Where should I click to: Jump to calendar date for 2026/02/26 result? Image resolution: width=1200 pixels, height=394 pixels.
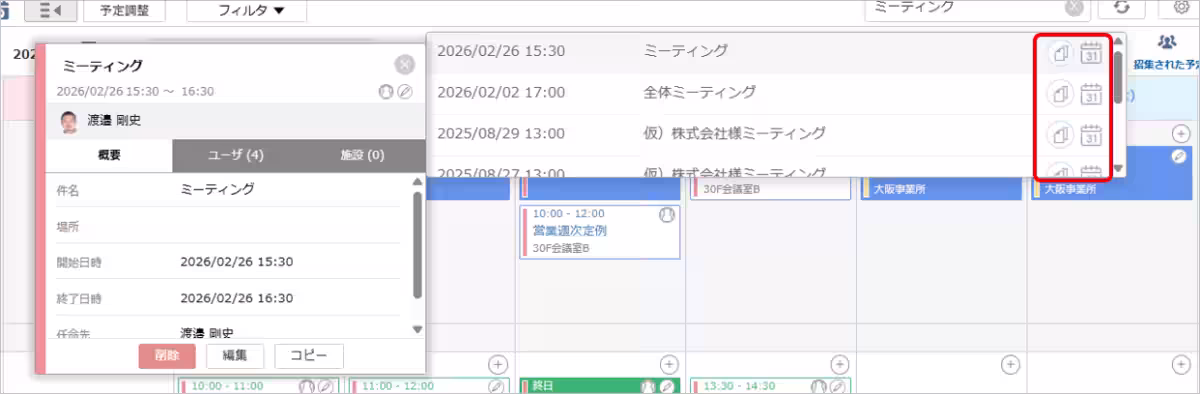pyautogui.click(x=1091, y=52)
